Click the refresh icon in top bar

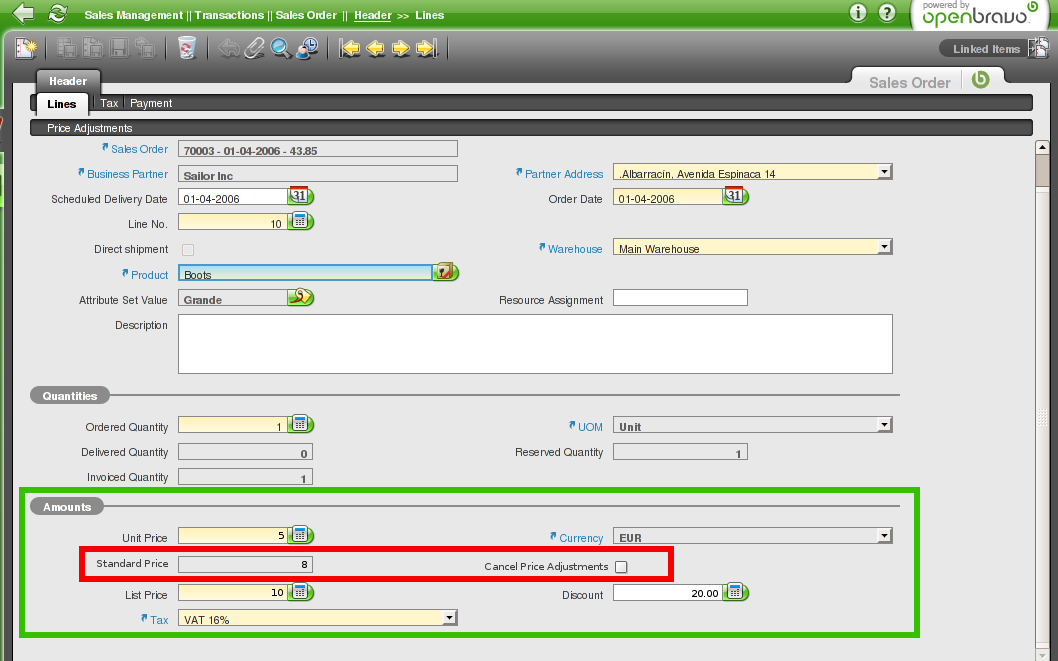coord(58,13)
